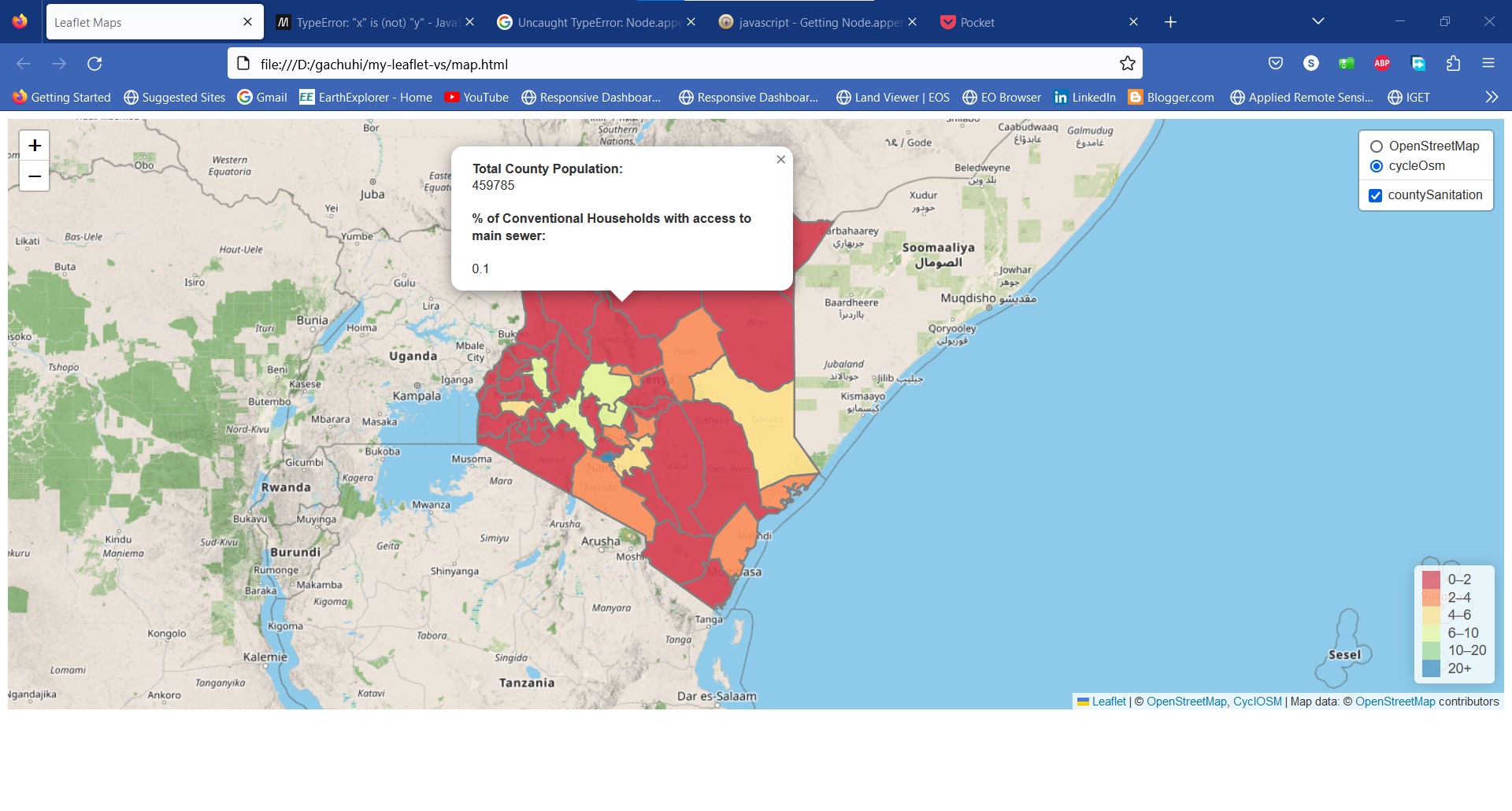Zoom out on the Leaflet map

pyautogui.click(x=35, y=176)
